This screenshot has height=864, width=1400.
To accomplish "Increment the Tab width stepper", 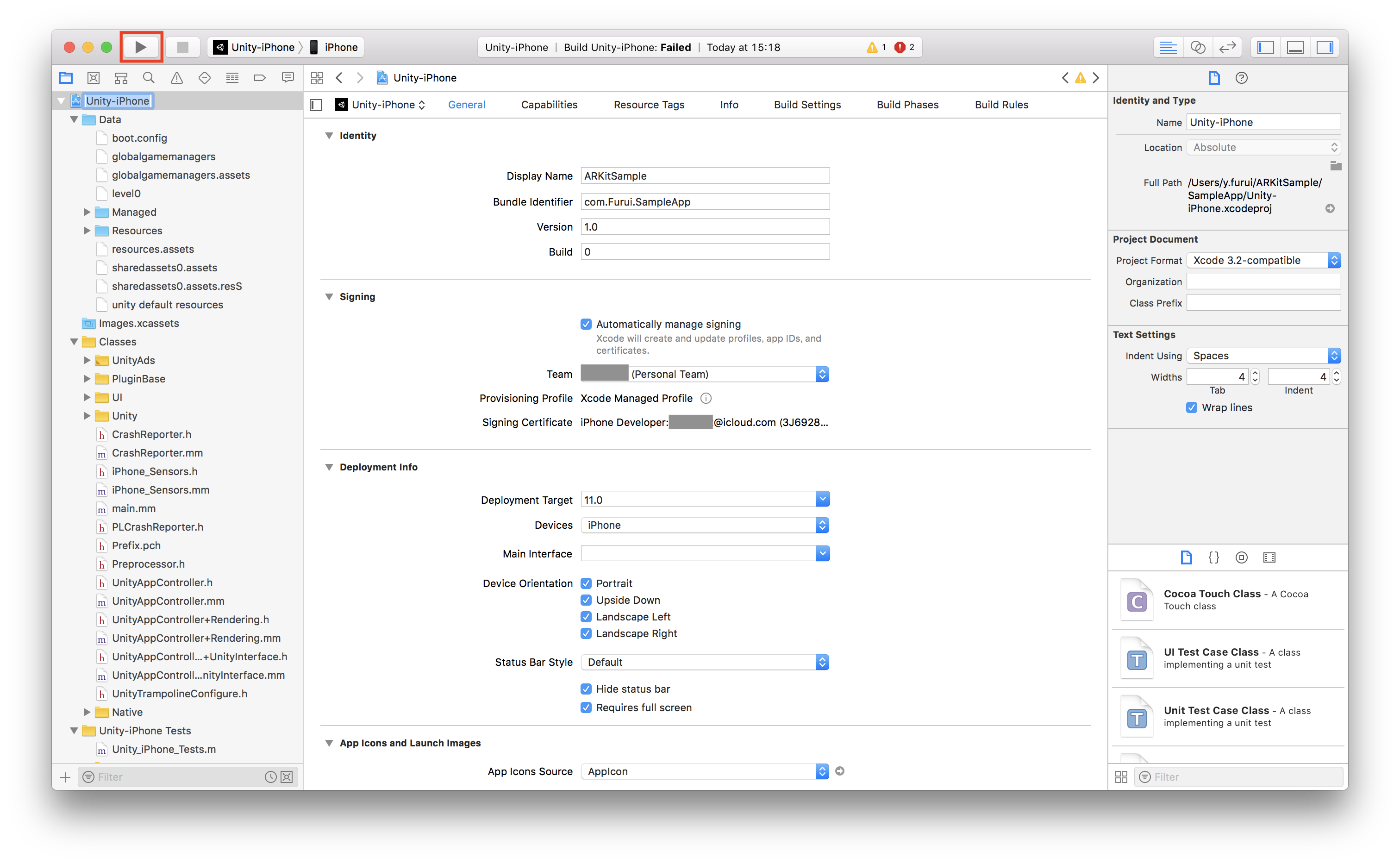I will click(x=1255, y=373).
